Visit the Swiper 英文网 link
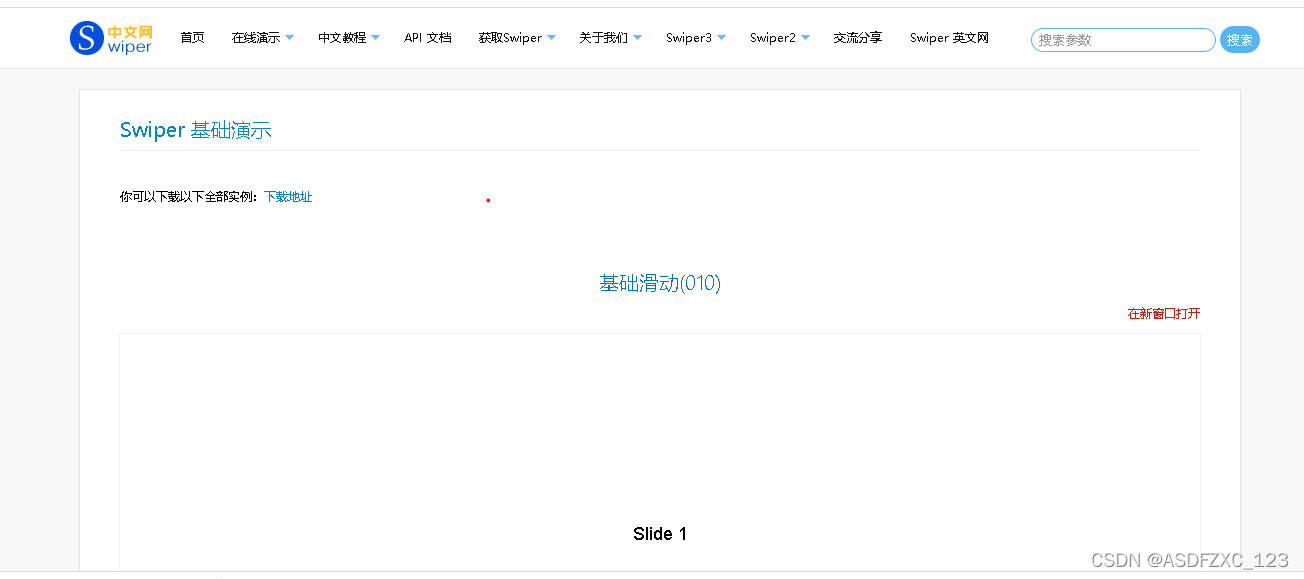The image size is (1304, 579). (949, 38)
